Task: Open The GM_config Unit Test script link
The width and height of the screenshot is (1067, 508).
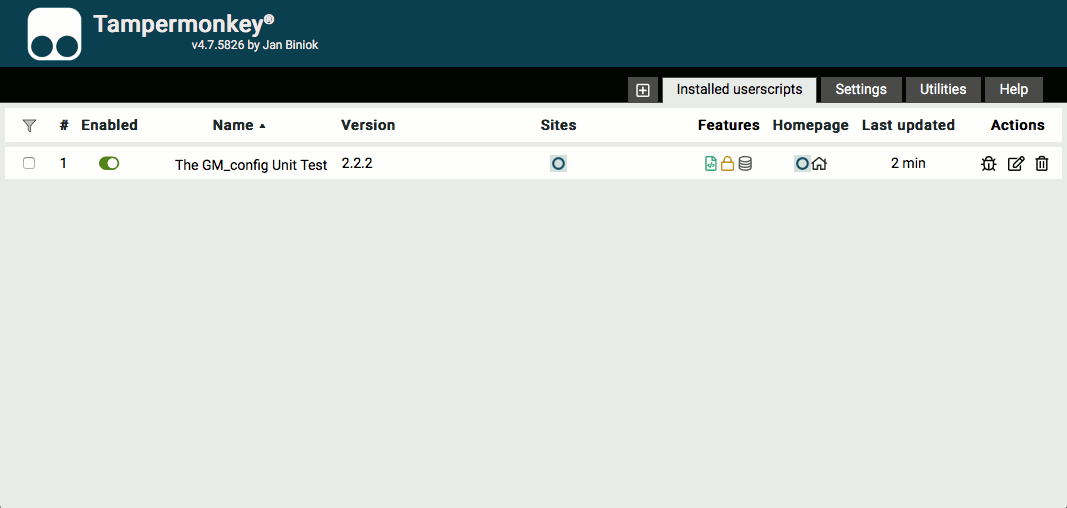Action: (x=251, y=165)
